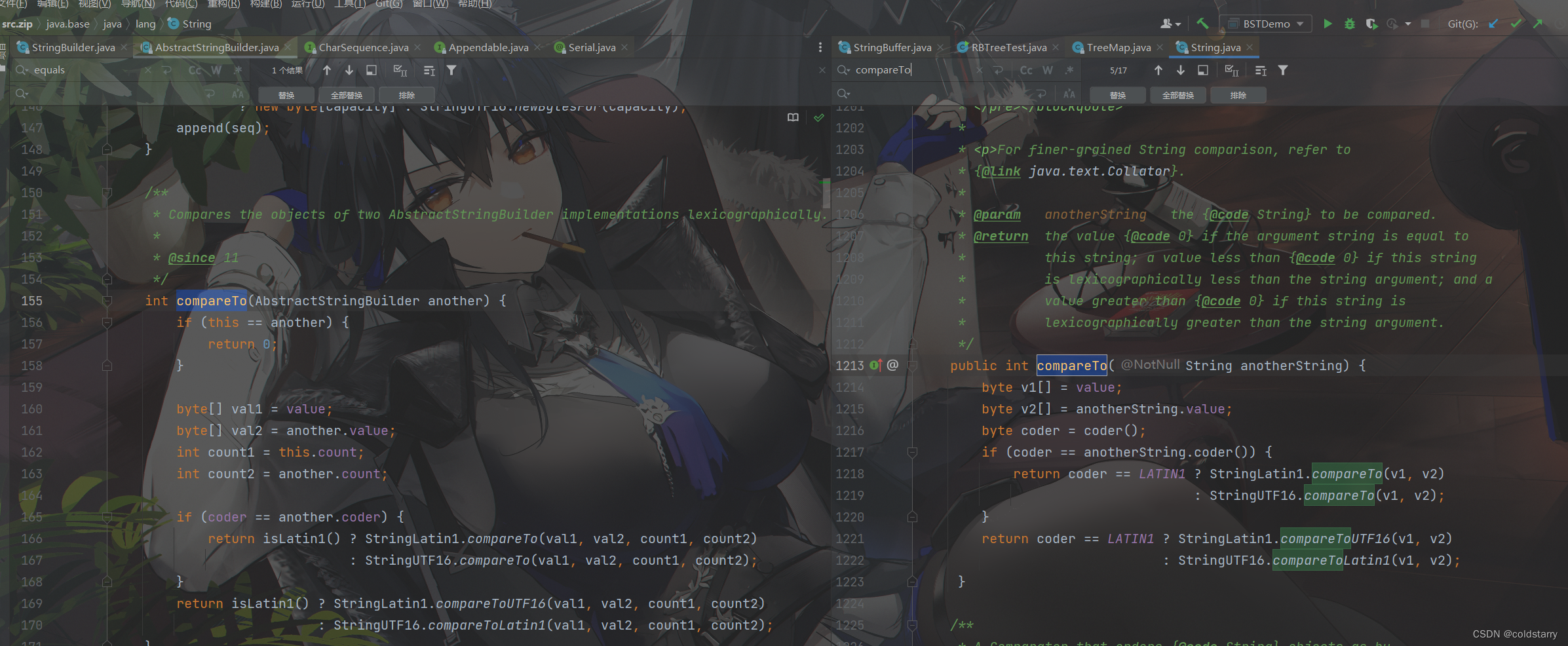Viewport: 1568px width, 646px height.
Task: Select all occurrences in left search bar
Action: coord(400,70)
